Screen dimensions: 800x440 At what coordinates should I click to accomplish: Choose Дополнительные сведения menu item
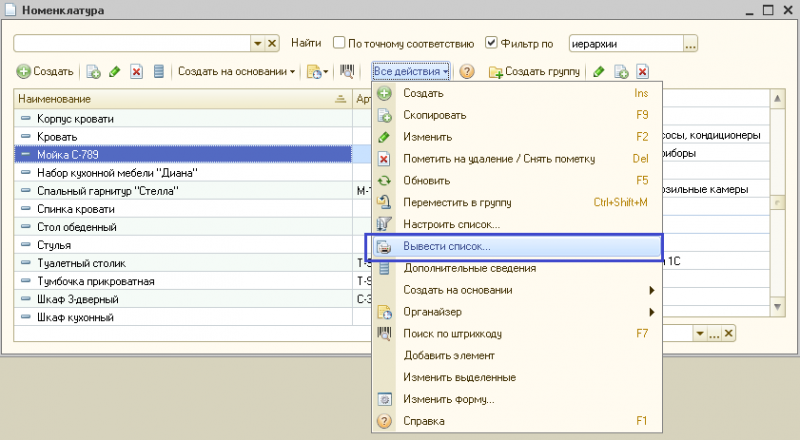(x=517, y=268)
